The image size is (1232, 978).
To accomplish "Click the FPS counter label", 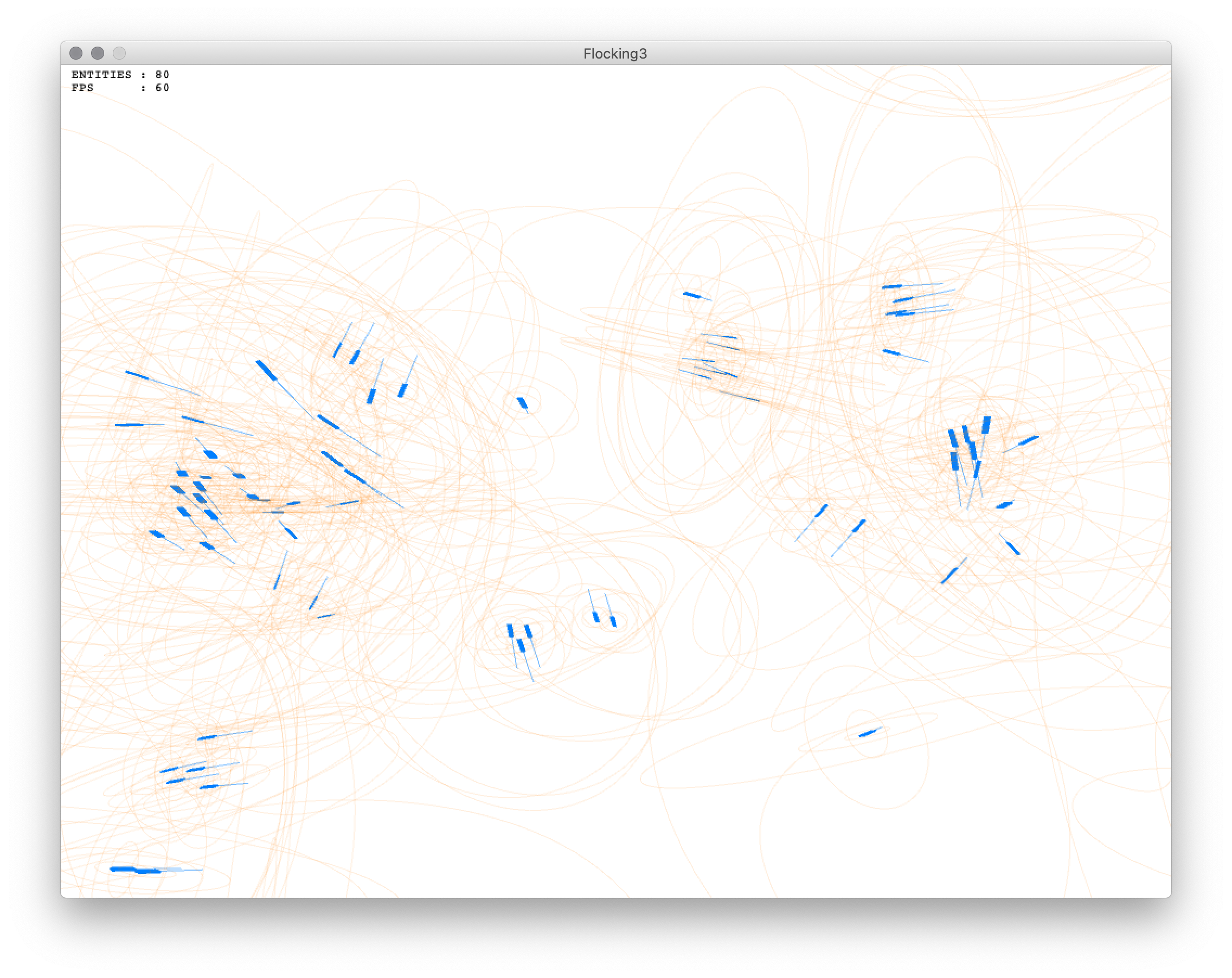I will pyautogui.click(x=83, y=88).
